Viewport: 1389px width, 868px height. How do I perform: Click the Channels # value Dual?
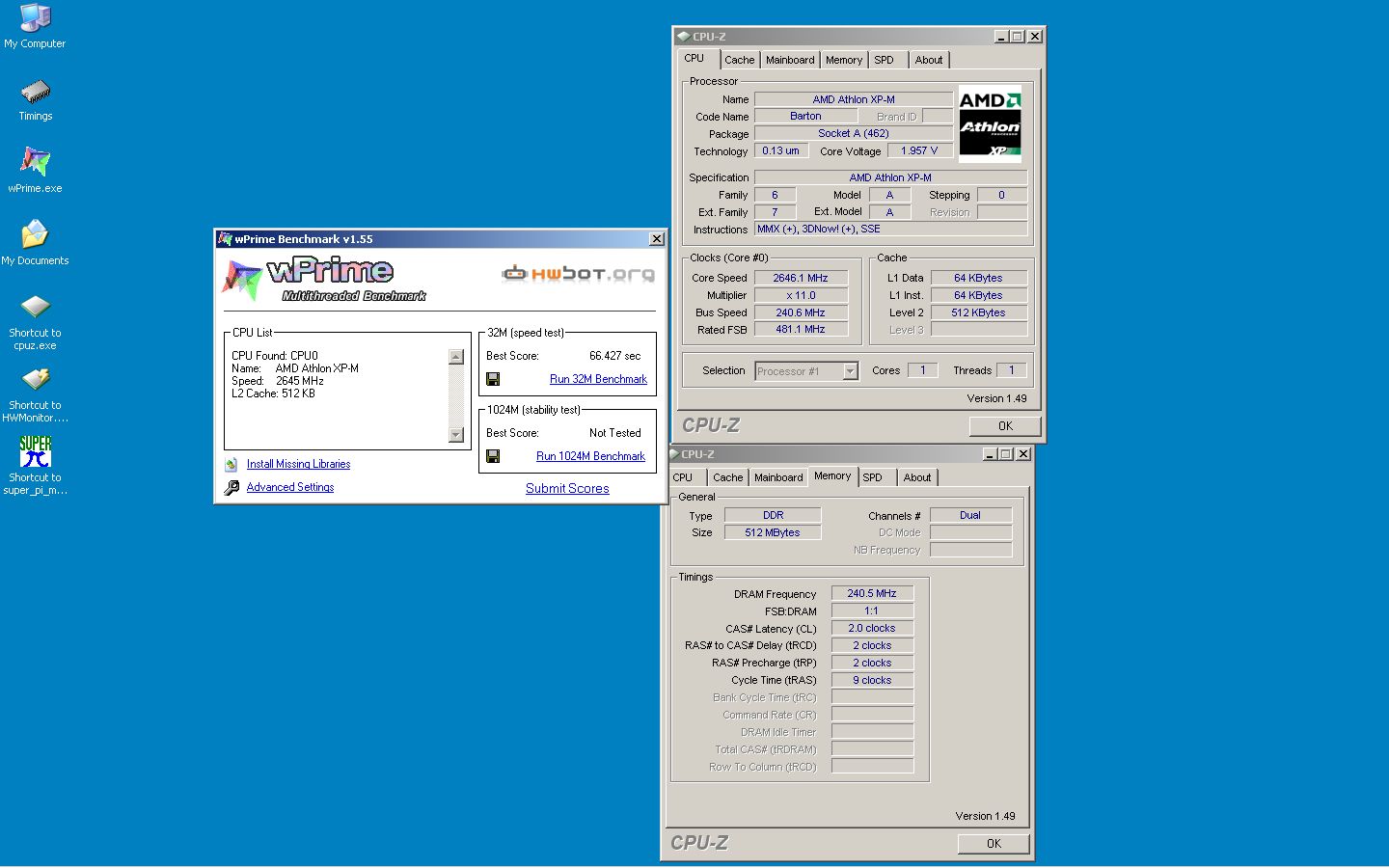click(970, 515)
